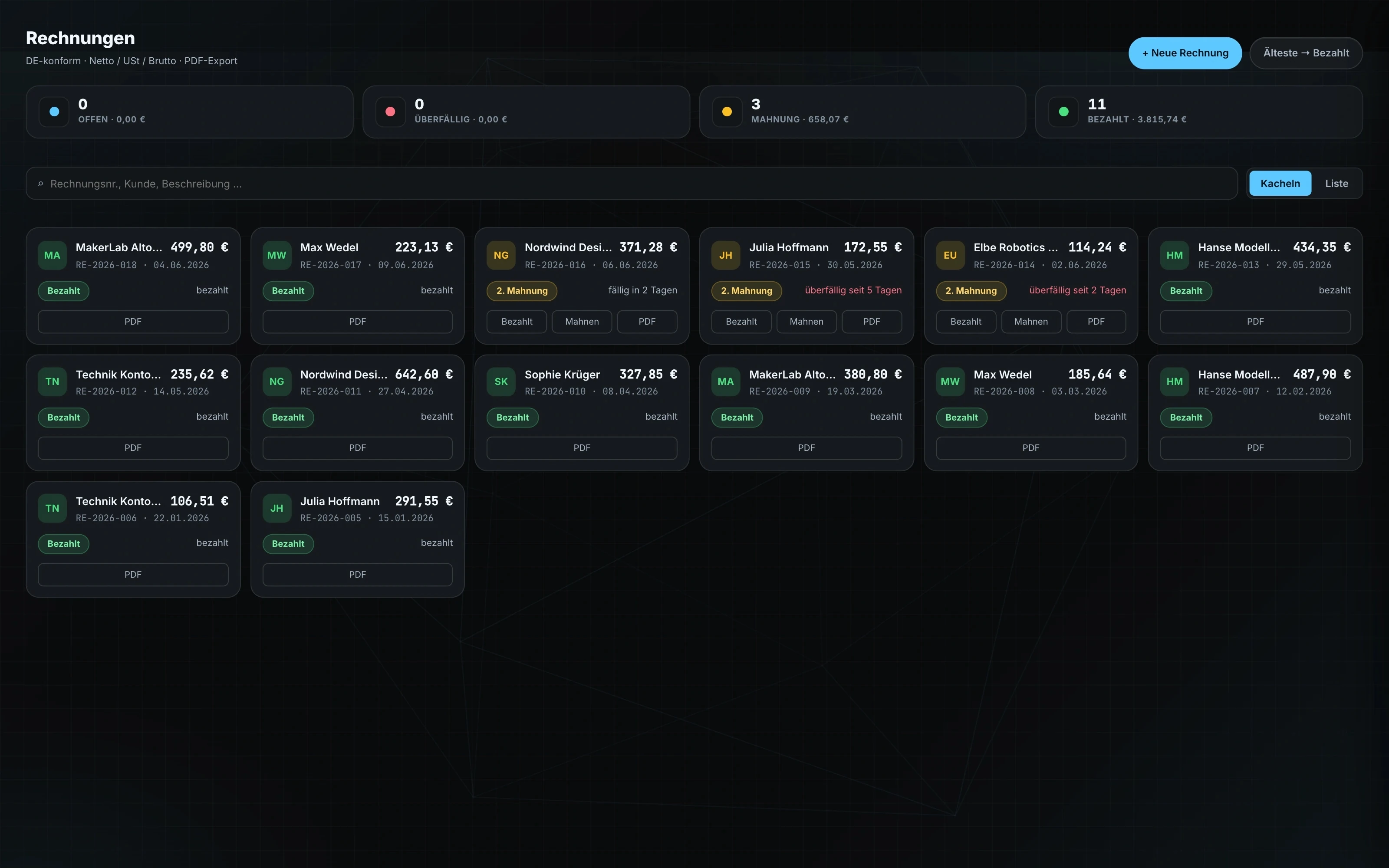This screenshot has width=1389, height=868.
Task: Click the SK avatar of Sophie Krüger
Action: coord(501,382)
